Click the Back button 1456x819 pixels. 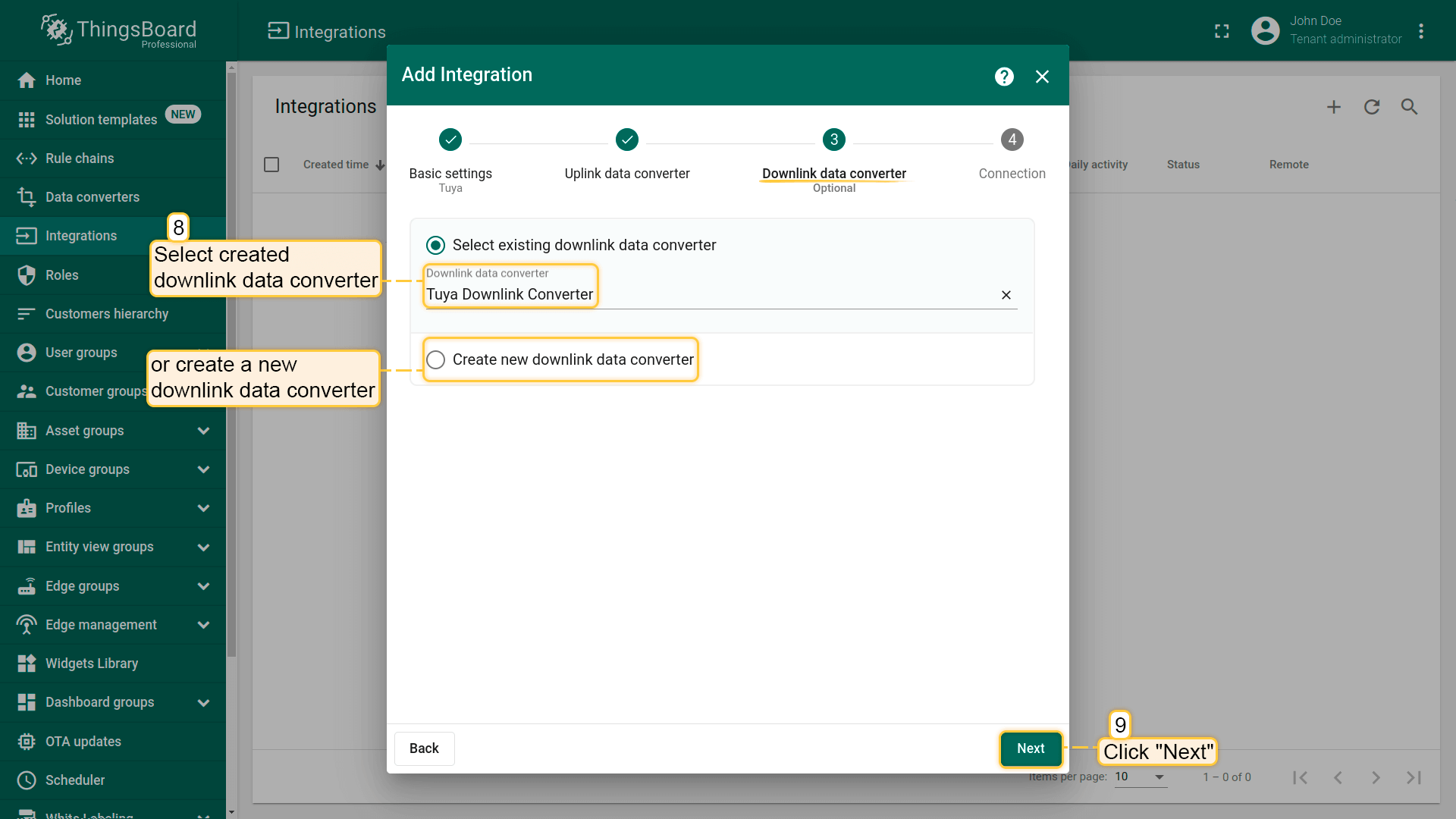(x=424, y=748)
